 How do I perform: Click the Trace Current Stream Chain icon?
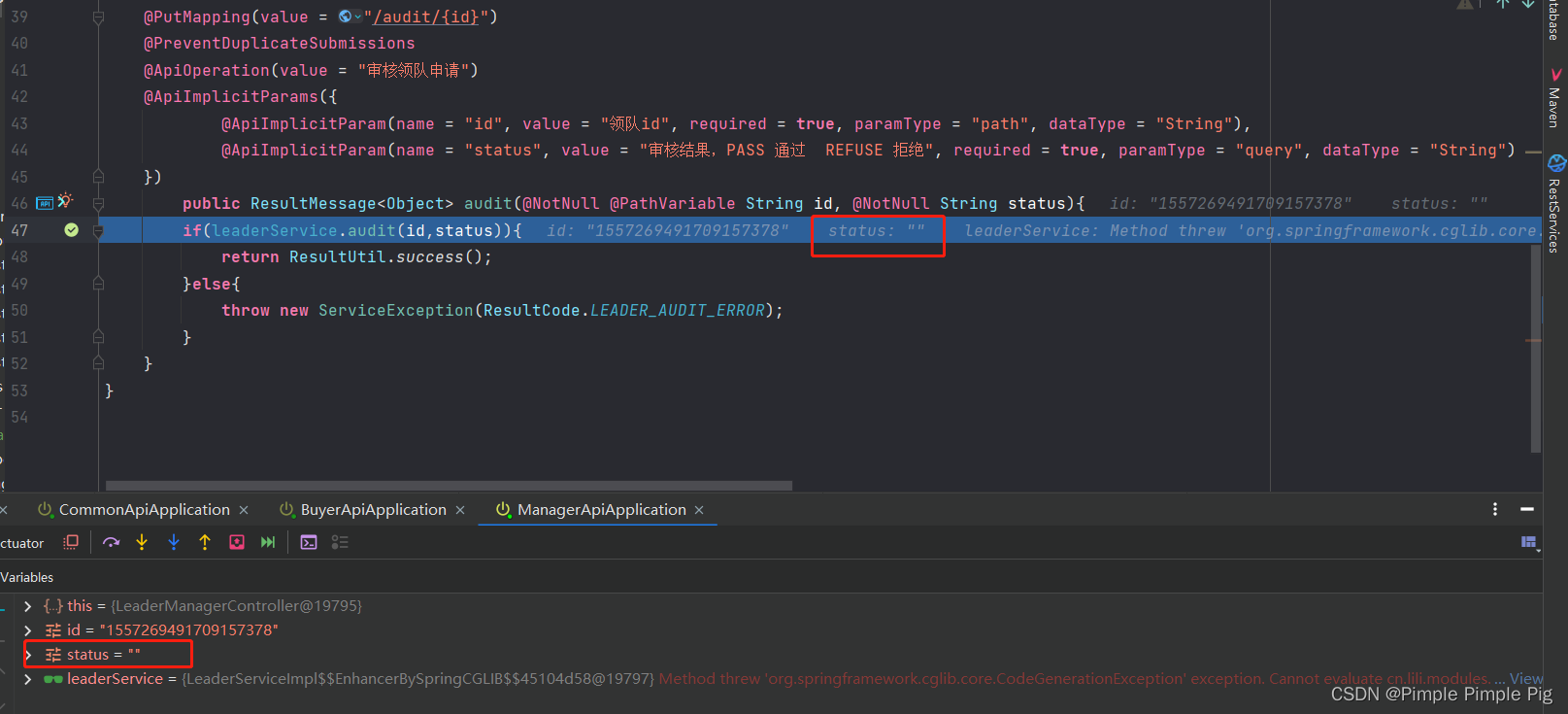coord(340,542)
